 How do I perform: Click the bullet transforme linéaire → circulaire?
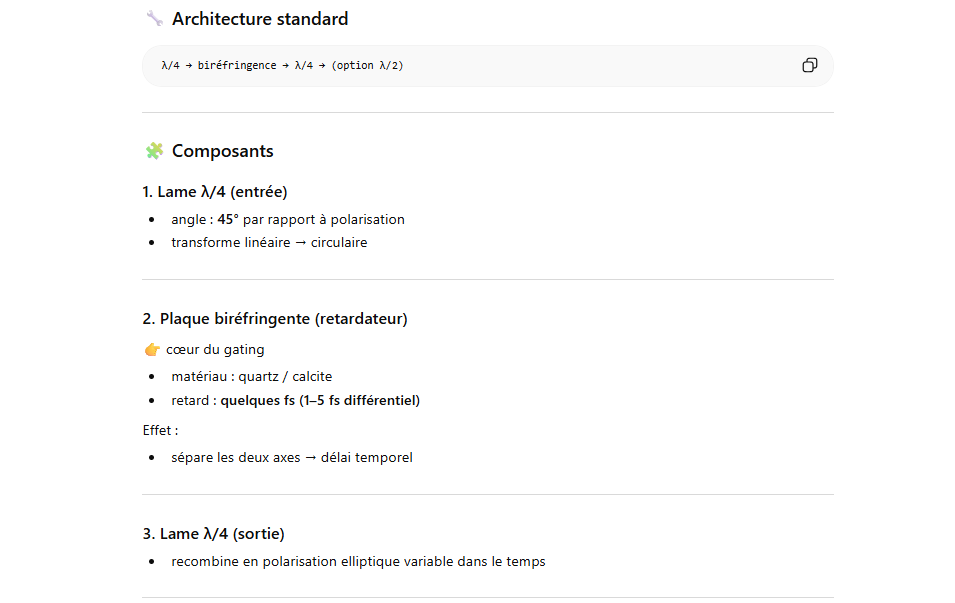point(269,242)
